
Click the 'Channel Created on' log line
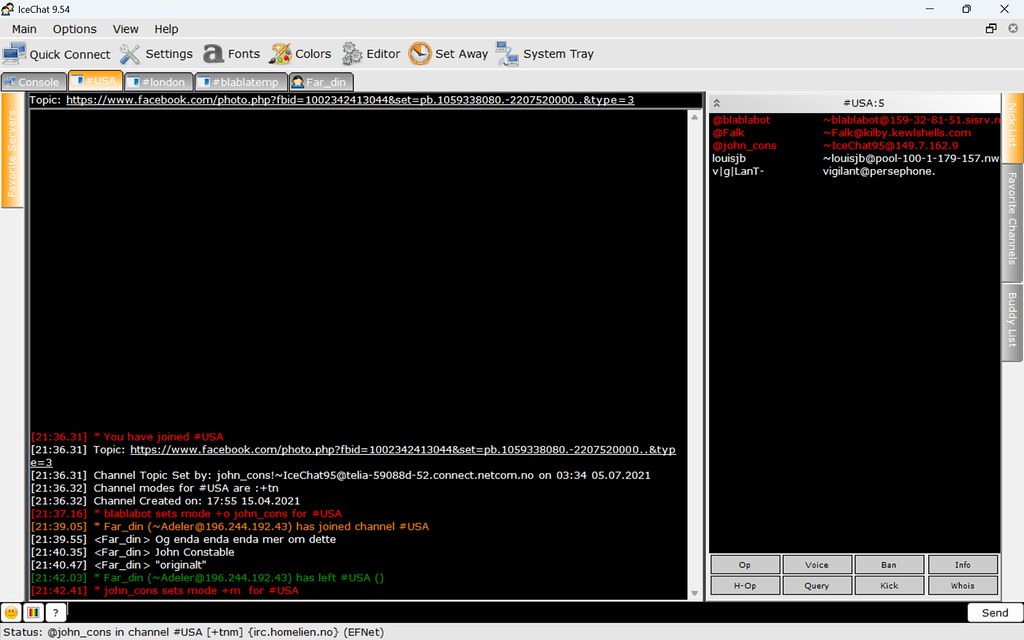tap(165, 501)
